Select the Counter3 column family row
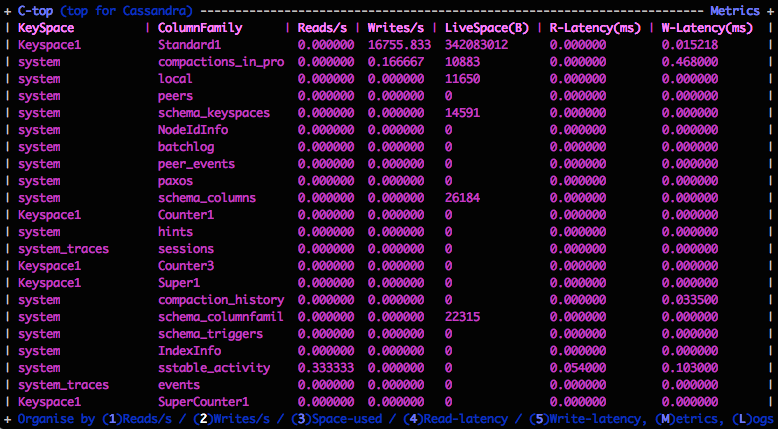778x429 pixels. pyautogui.click(x=389, y=266)
